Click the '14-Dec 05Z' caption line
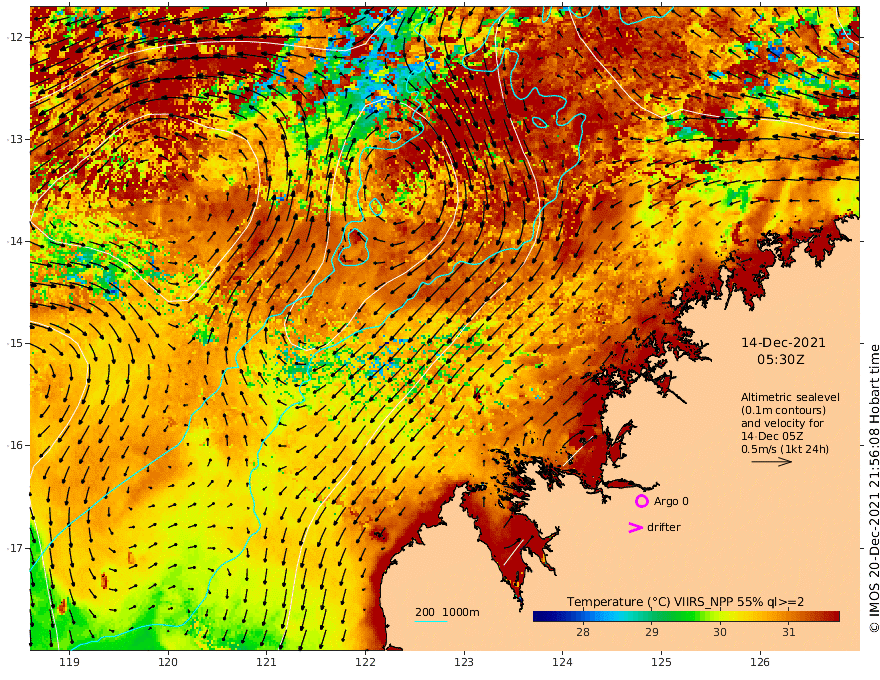 (x=772, y=436)
